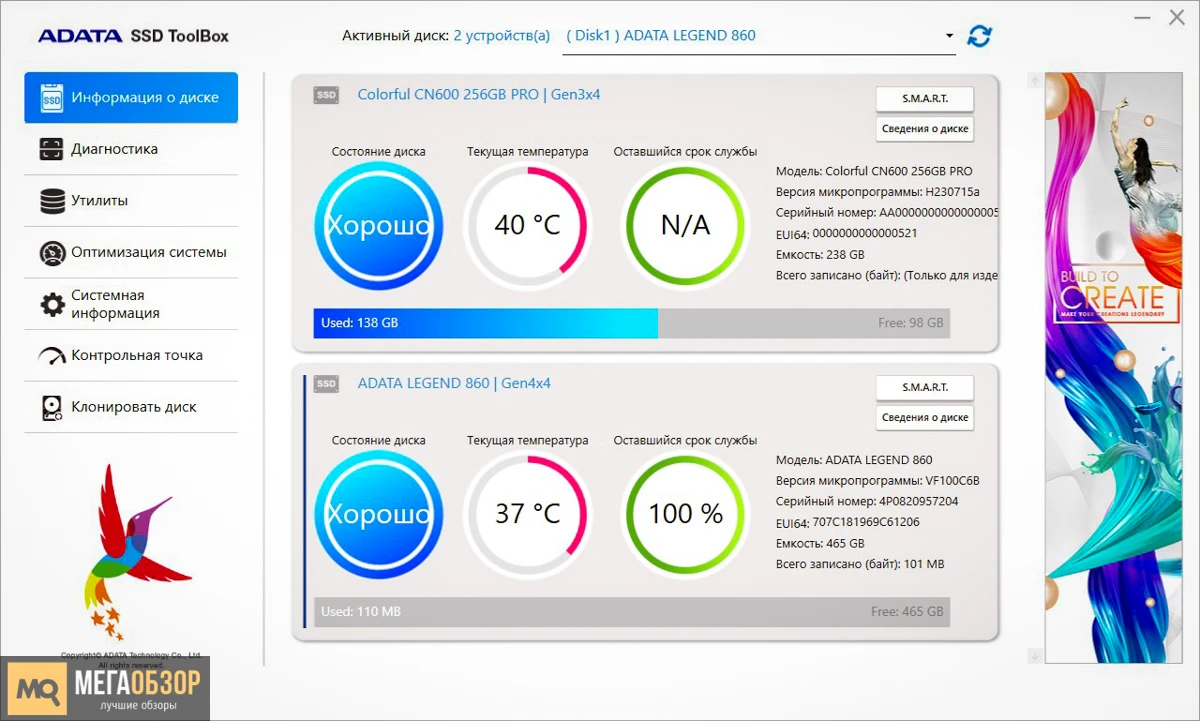Select Оптимизация системы in the sidebar
Viewport: 1200px width, 721px height.
pos(131,252)
